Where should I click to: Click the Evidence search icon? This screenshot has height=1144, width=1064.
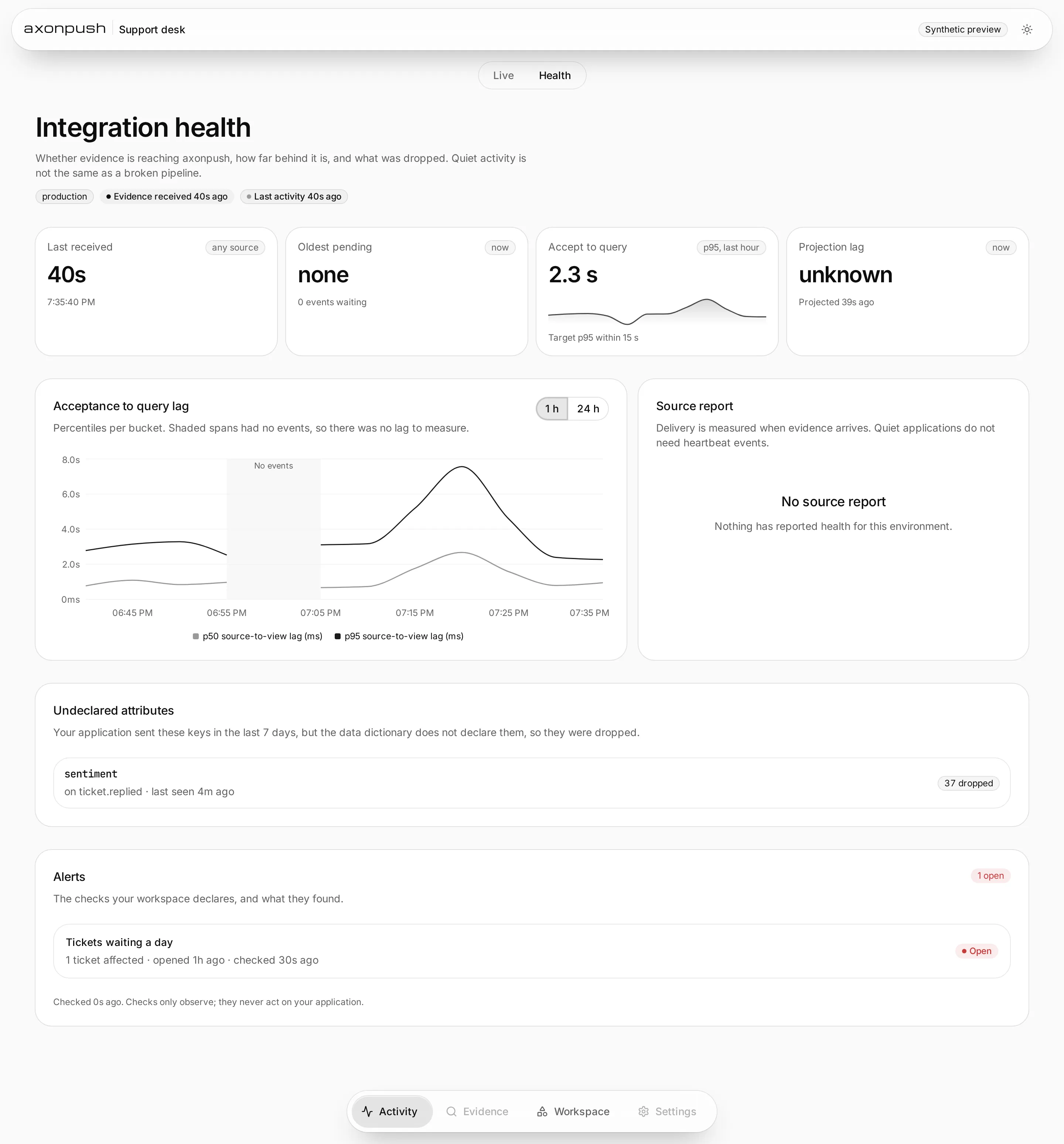[x=451, y=1111]
